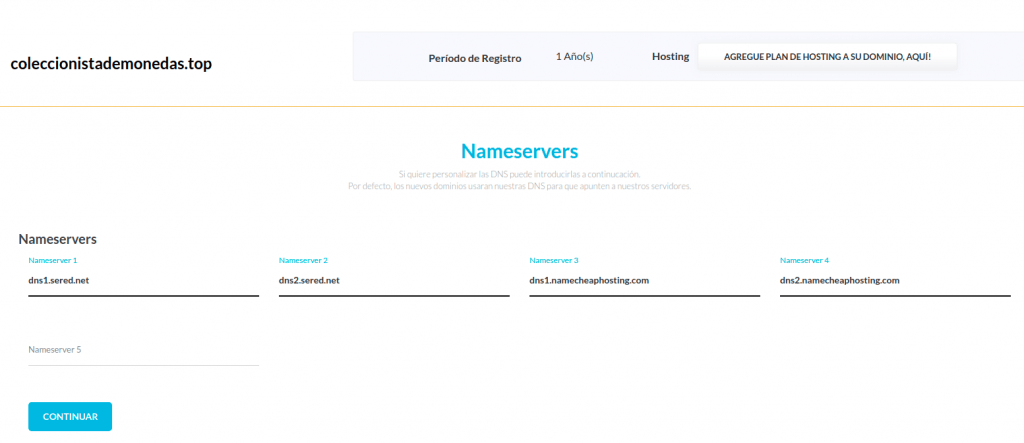Click the 'Nameserver 2' field label
Viewport: 1024px width, 443px height.
coord(303,260)
